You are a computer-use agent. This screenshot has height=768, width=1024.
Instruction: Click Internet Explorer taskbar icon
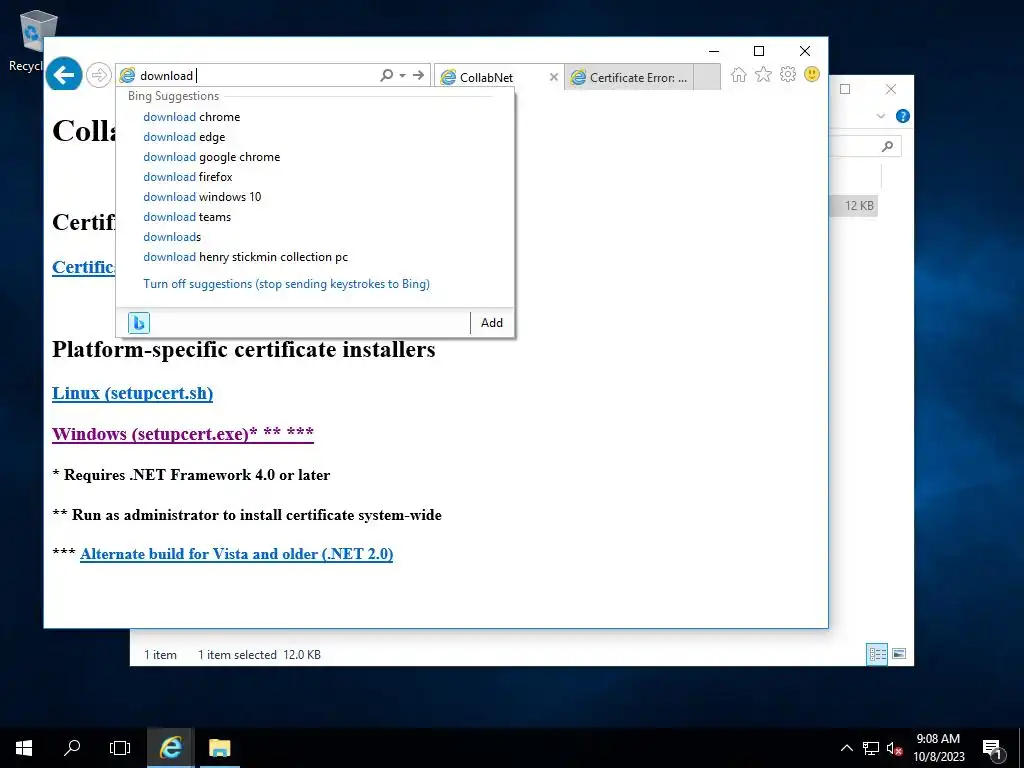click(170, 748)
